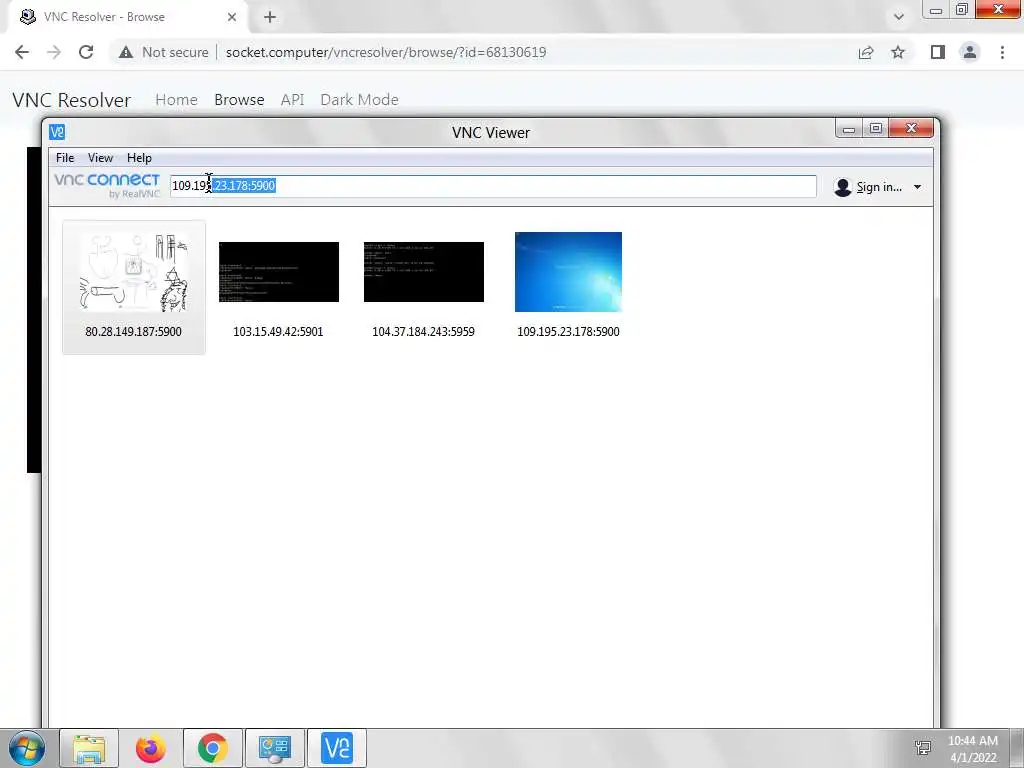
Task: Click the Not secure warning icon
Action: coord(125,52)
